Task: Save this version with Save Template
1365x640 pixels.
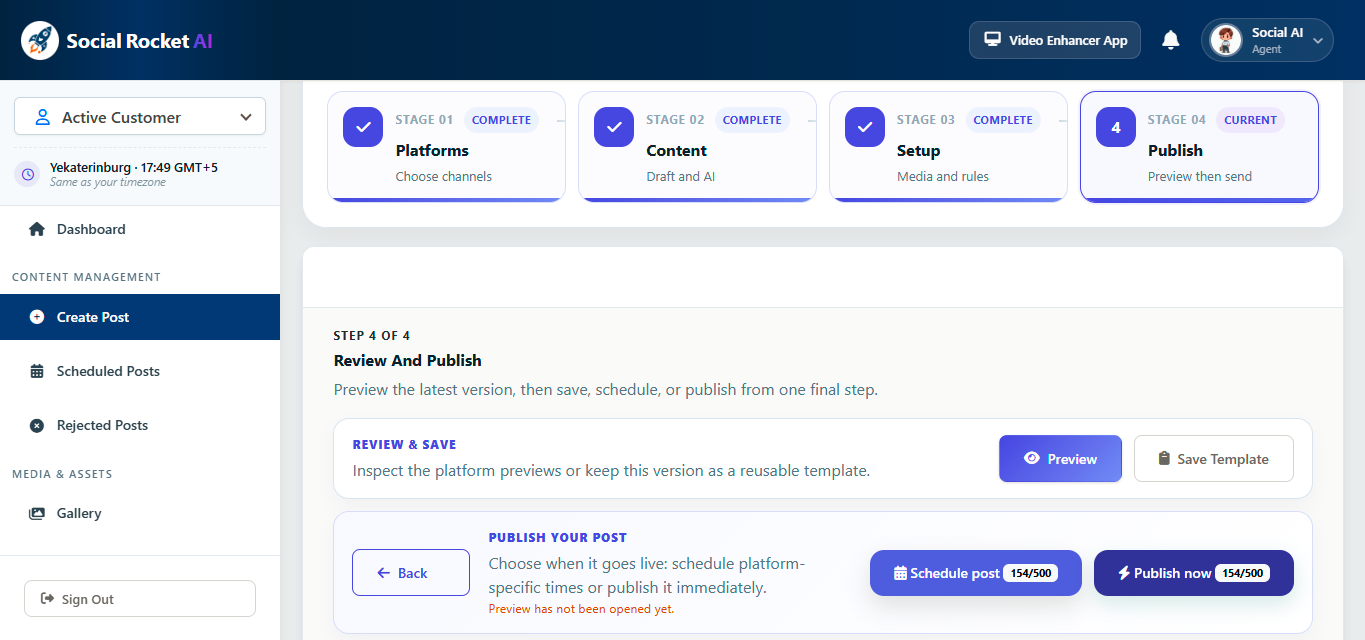Action: (1214, 459)
